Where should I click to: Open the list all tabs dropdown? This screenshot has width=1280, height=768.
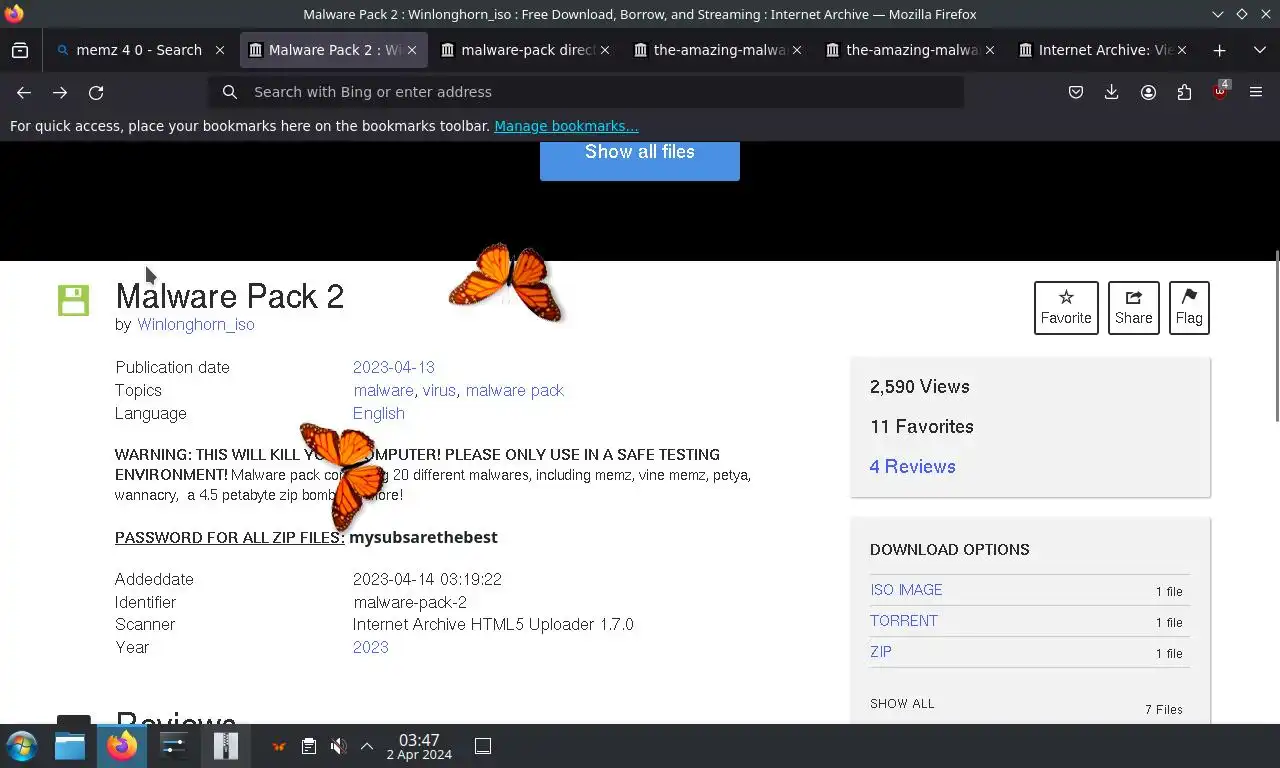pyautogui.click(x=1259, y=50)
